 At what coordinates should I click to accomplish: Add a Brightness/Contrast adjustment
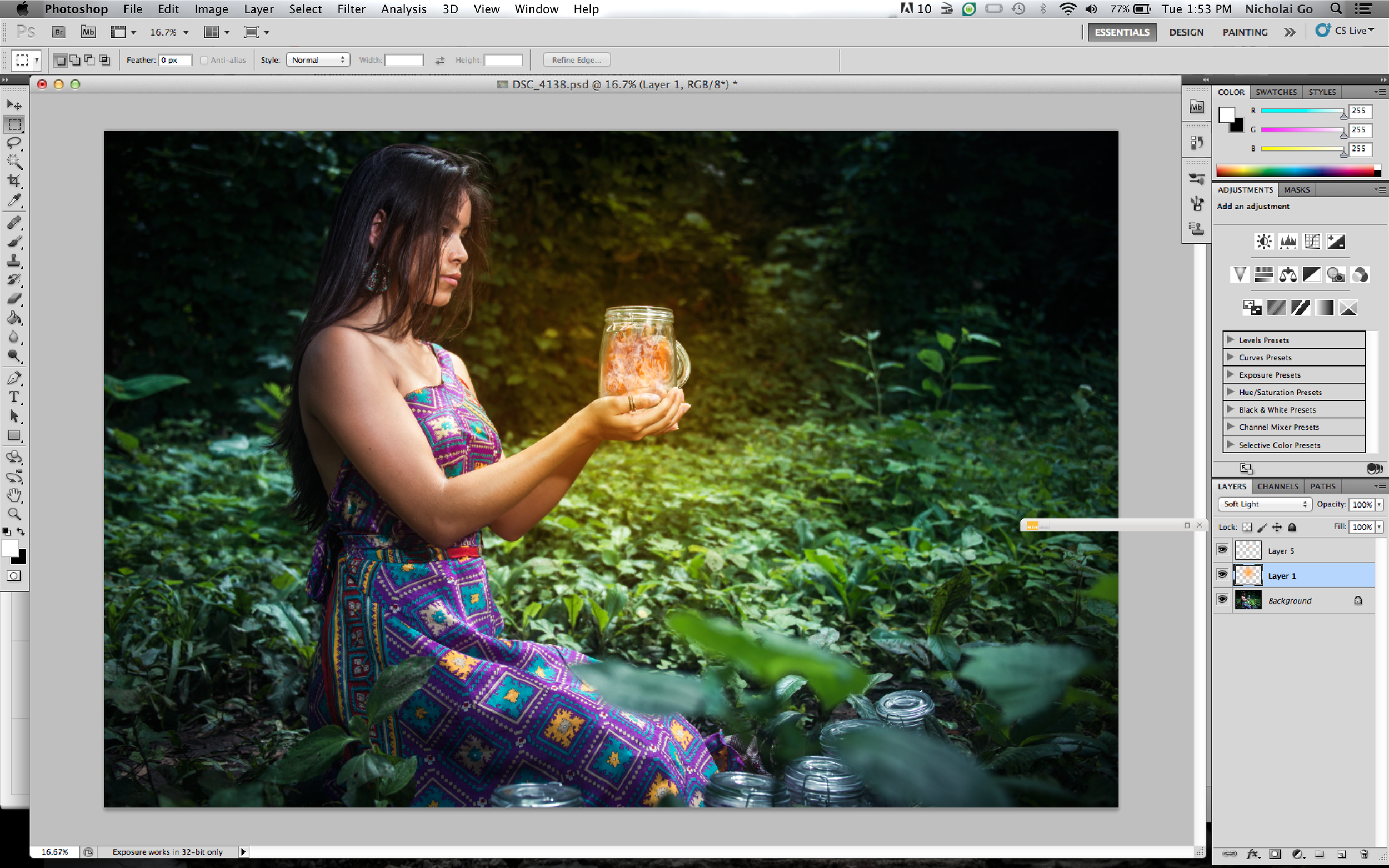1263,242
